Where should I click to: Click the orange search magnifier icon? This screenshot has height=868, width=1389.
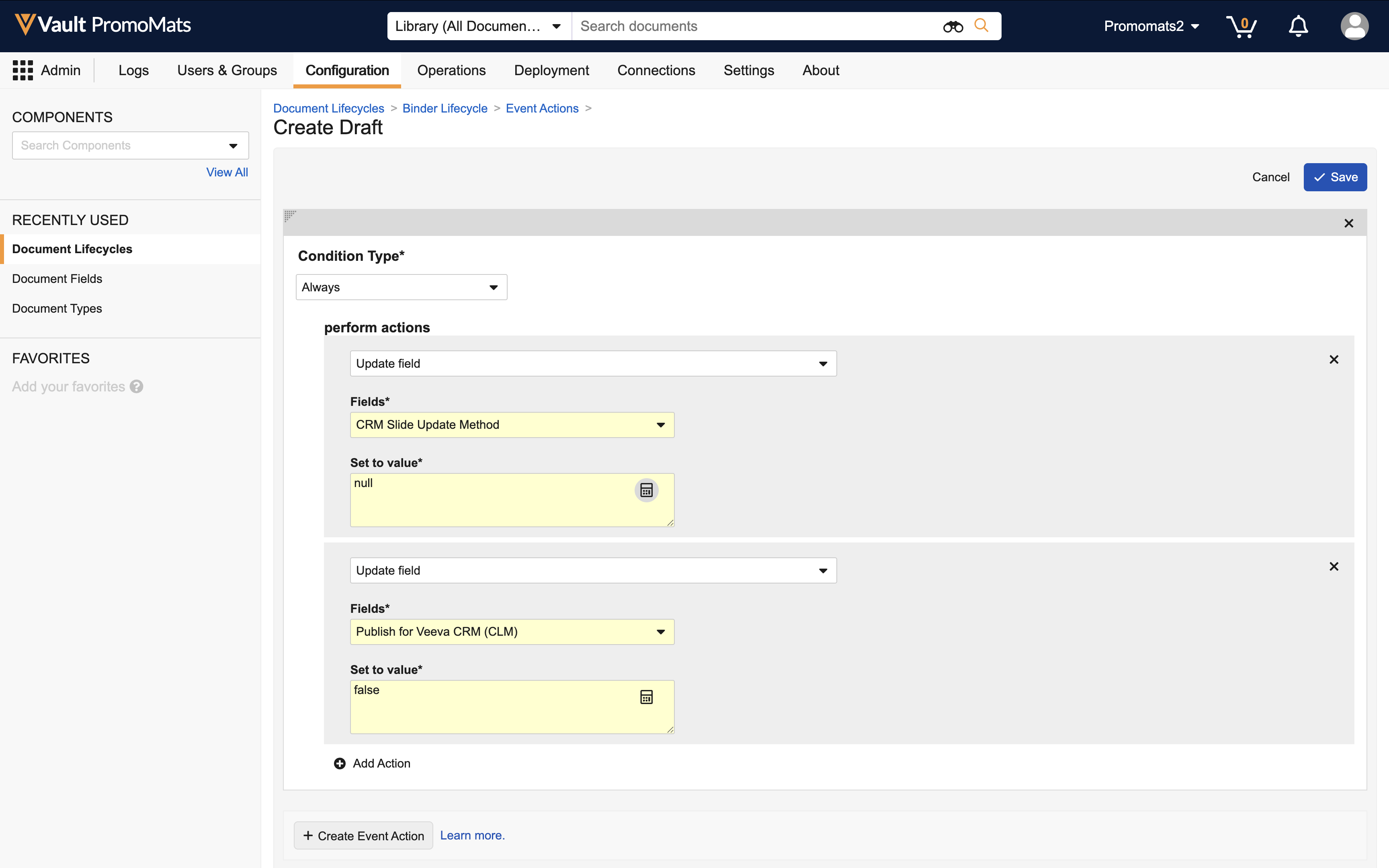[x=981, y=26]
